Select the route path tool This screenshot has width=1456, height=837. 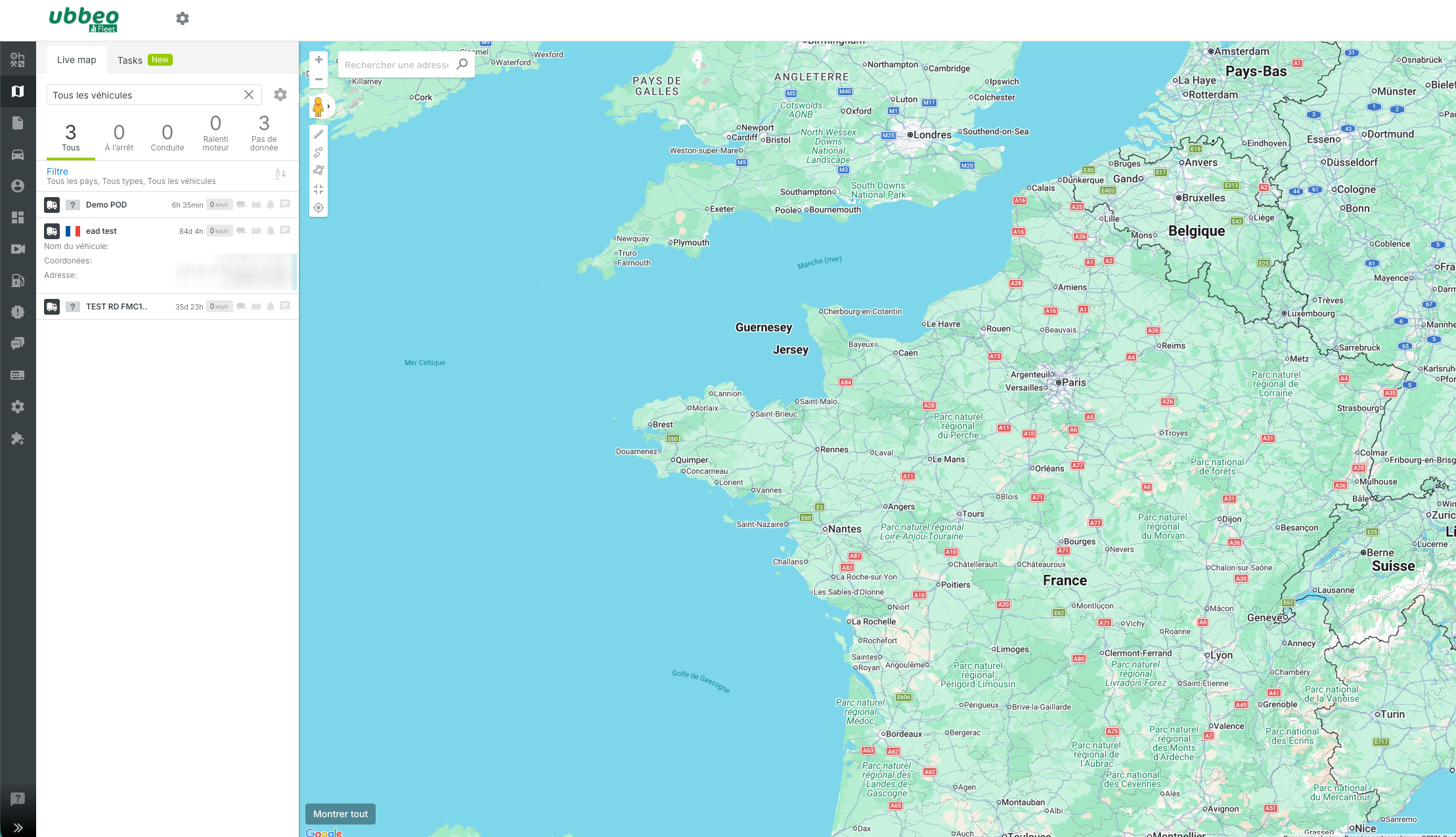coord(319,152)
